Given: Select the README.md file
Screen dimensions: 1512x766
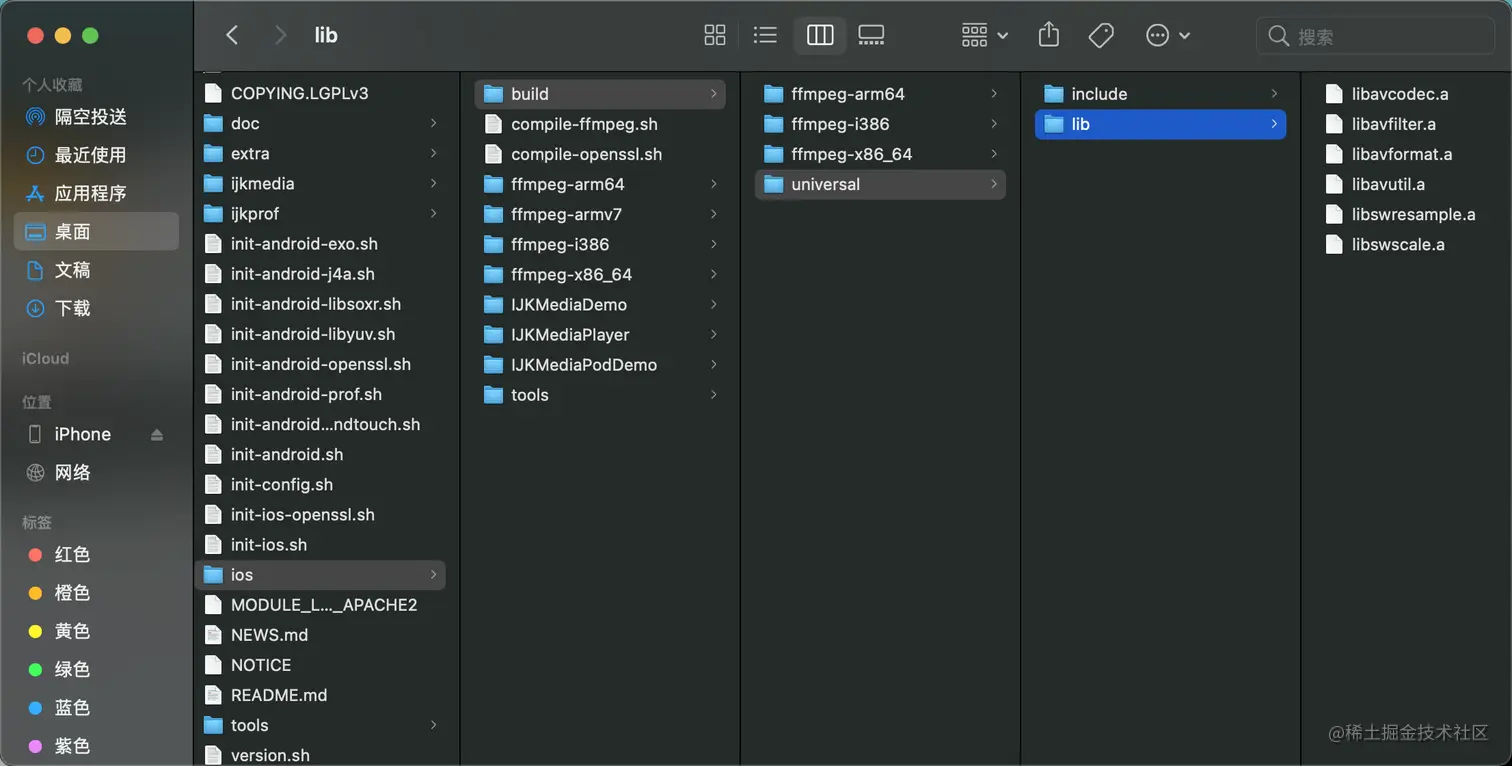Looking at the screenshot, I should point(321,694).
